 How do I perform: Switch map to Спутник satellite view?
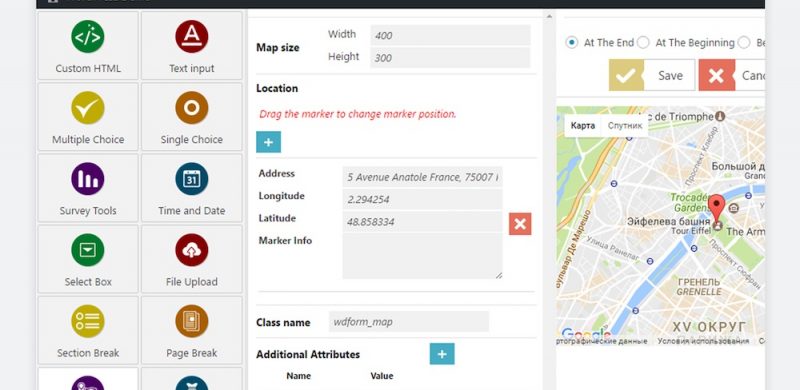624,126
